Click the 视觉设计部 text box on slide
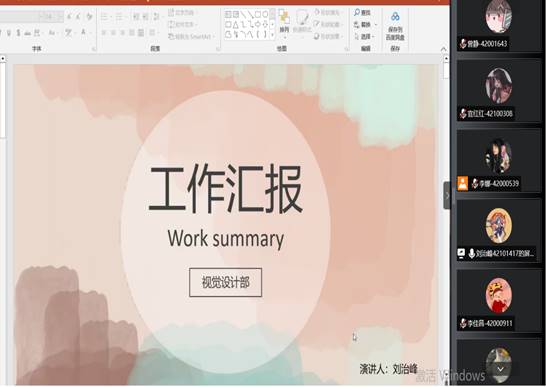546x387 pixels. point(226,282)
